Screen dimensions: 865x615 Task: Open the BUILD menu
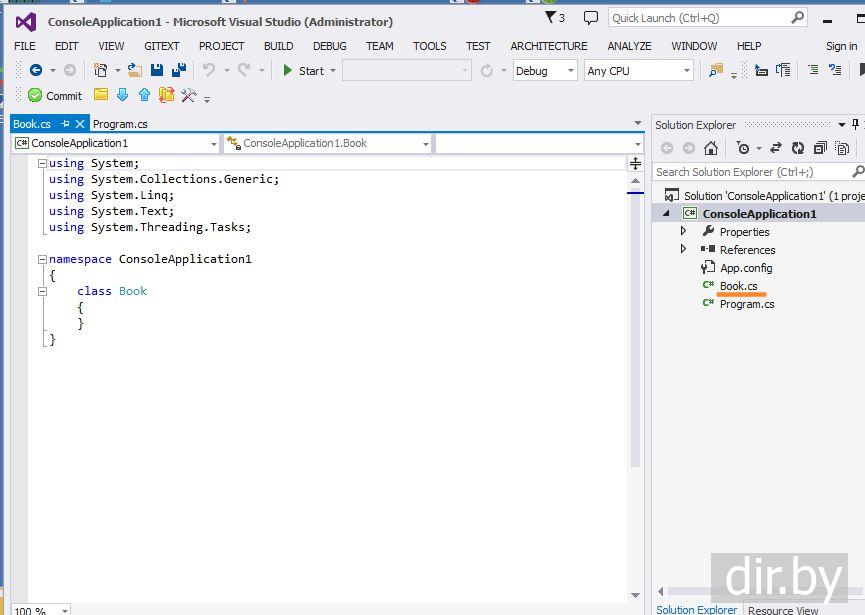tap(278, 46)
